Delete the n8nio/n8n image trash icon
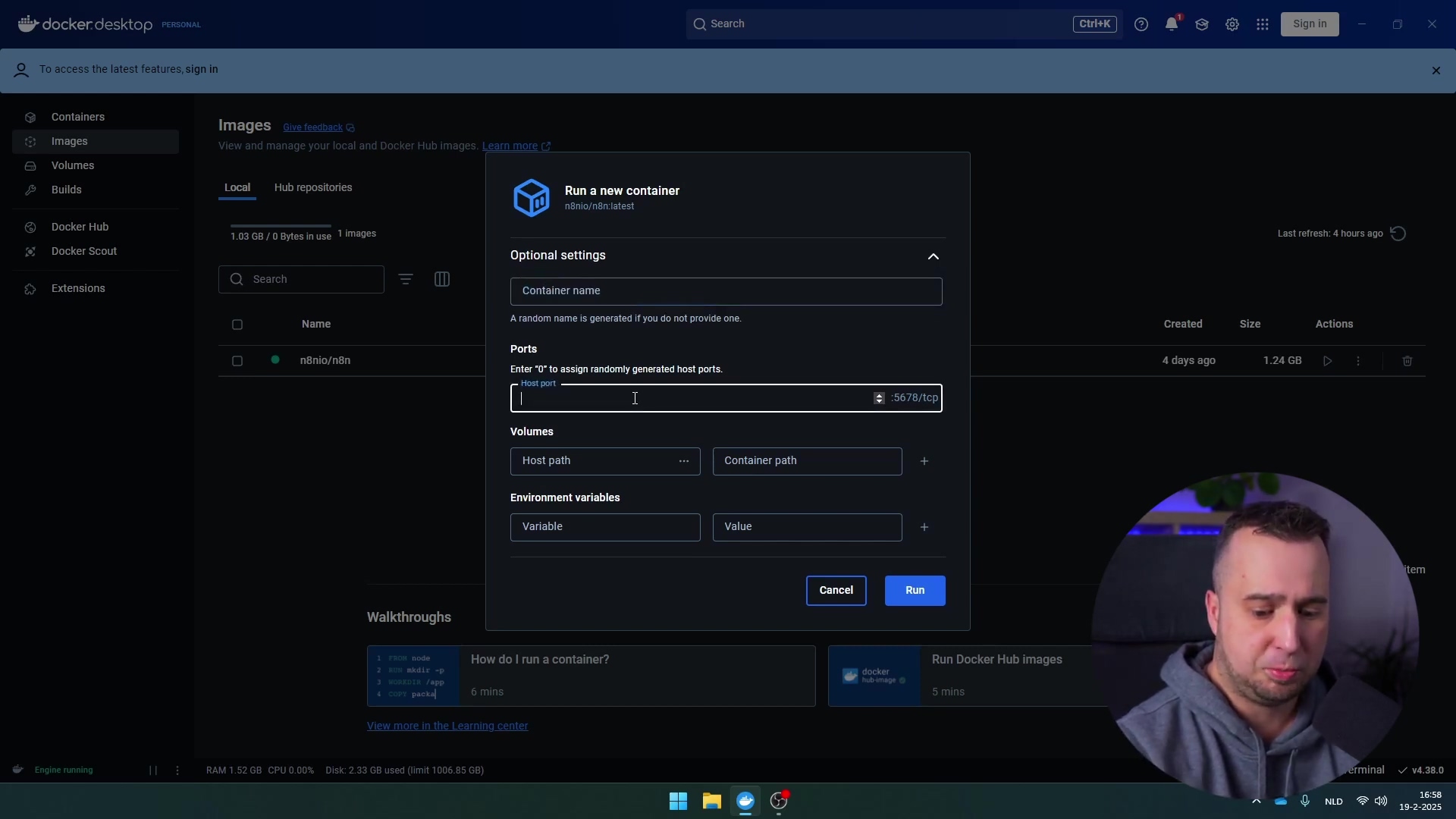The height and width of the screenshot is (819, 1456). point(1407,362)
